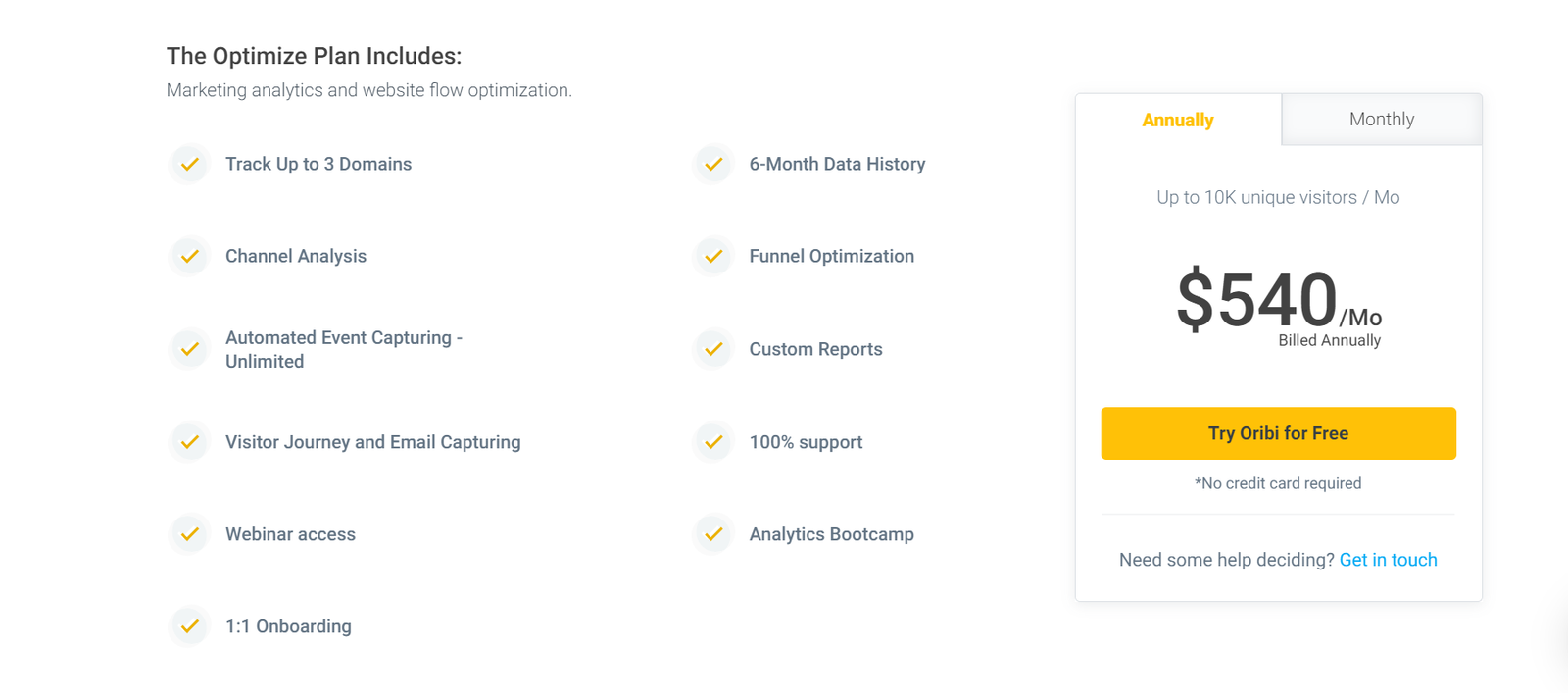This screenshot has width=1568, height=693.
Task: Select the Up to 10K unique visitors label
Action: pyautogui.click(x=1277, y=197)
